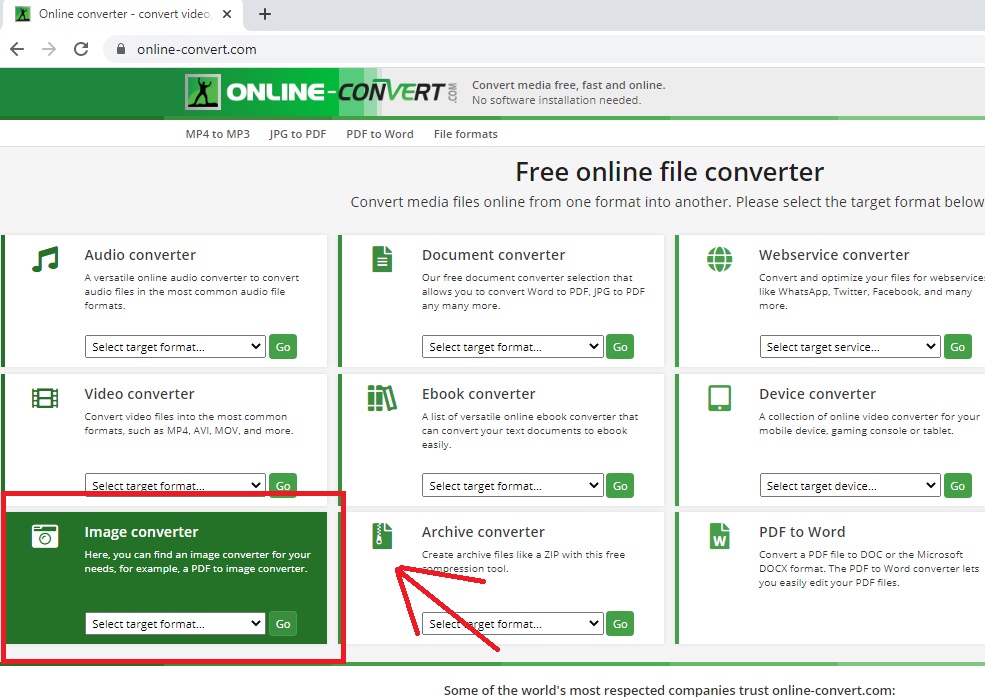Viewport: 985px width, 697px height.
Task: Click the Online-Convert logo
Action: 321,92
